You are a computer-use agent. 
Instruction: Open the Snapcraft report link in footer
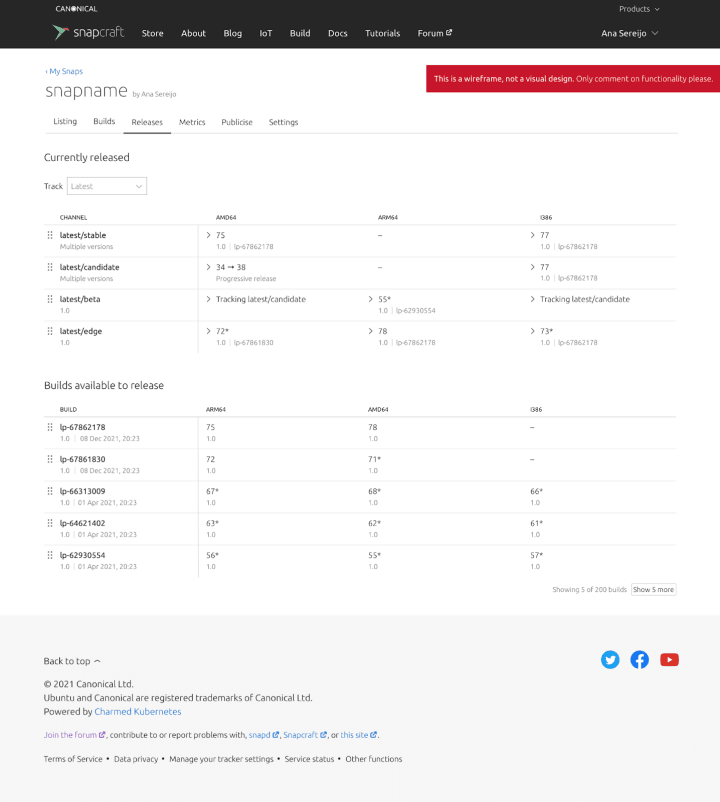click(x=305, y=735)
